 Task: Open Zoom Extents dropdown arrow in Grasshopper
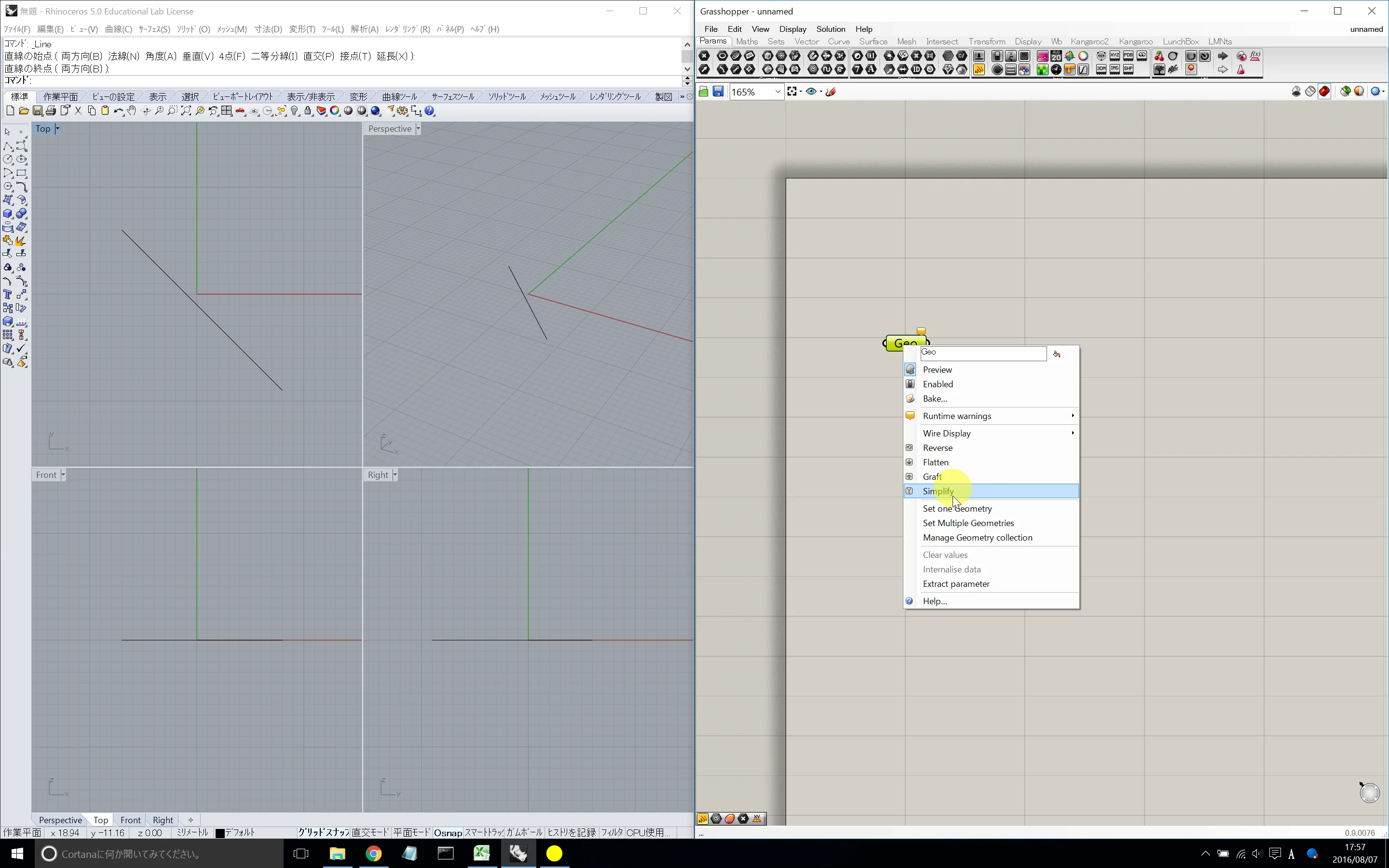(801, 92)
